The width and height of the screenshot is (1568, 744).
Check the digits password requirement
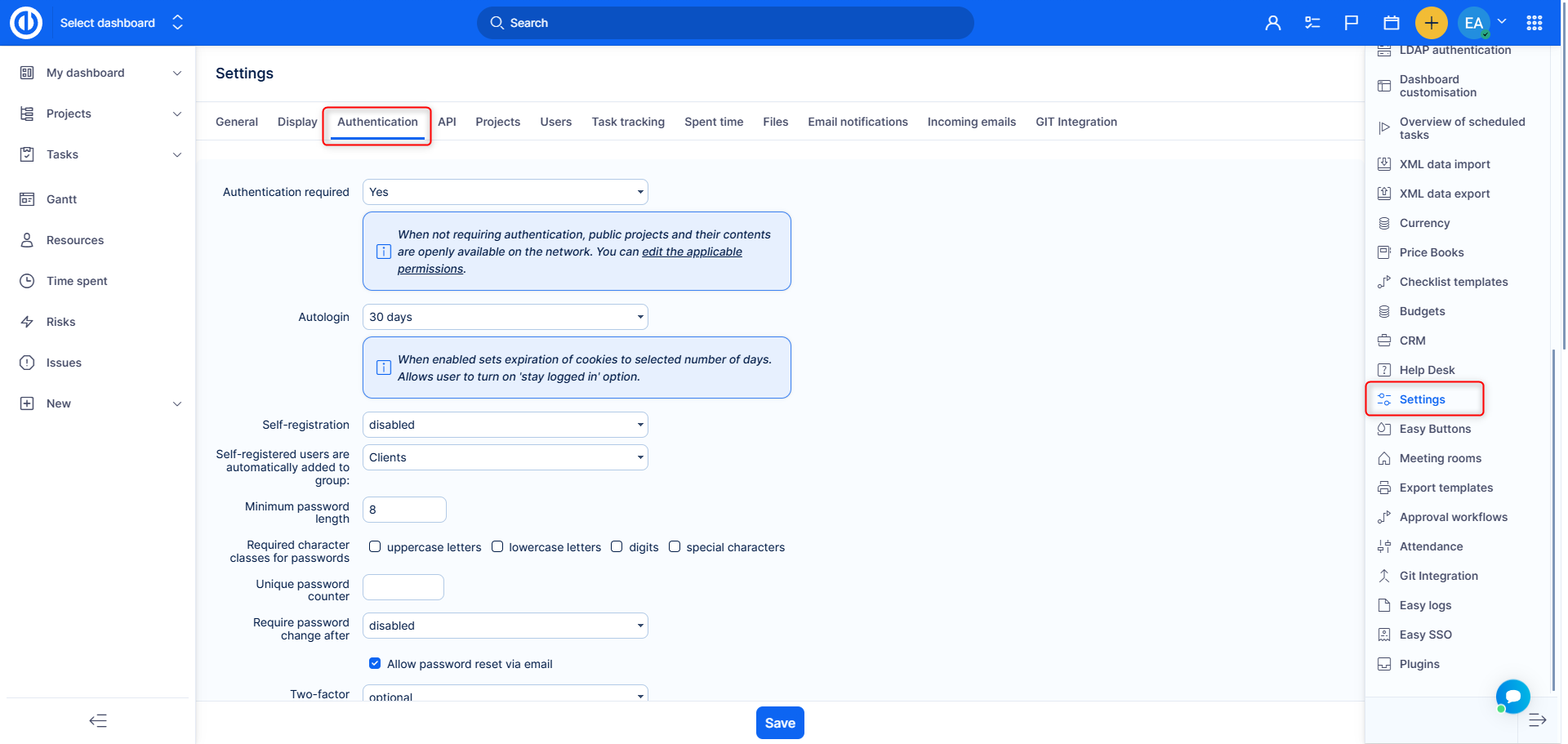[617, 547]
